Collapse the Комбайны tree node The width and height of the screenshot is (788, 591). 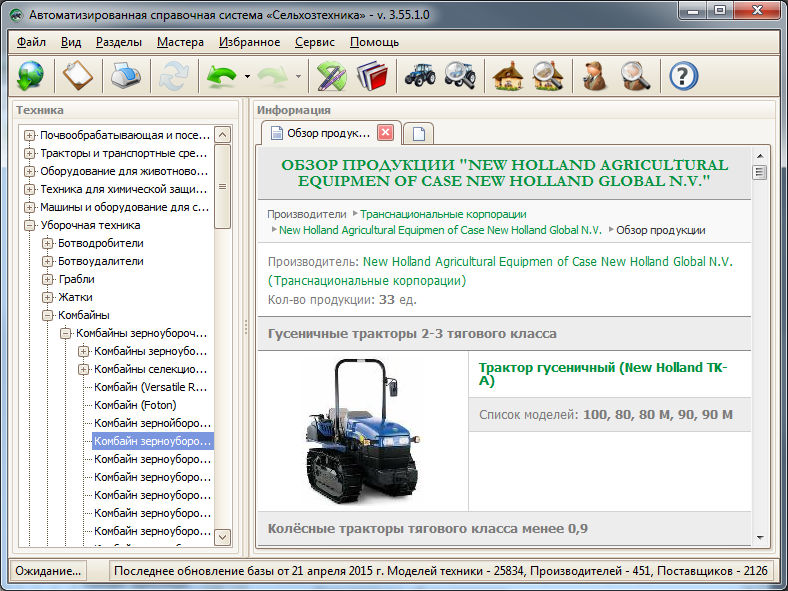tap(48, 316)
